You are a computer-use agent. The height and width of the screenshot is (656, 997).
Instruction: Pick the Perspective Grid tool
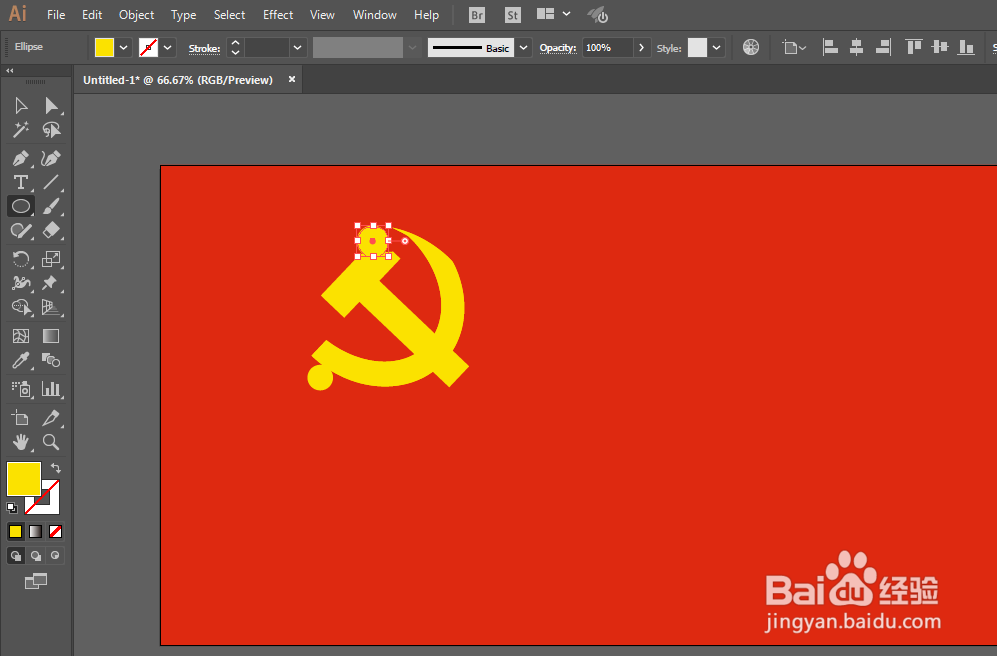(51, 307)
